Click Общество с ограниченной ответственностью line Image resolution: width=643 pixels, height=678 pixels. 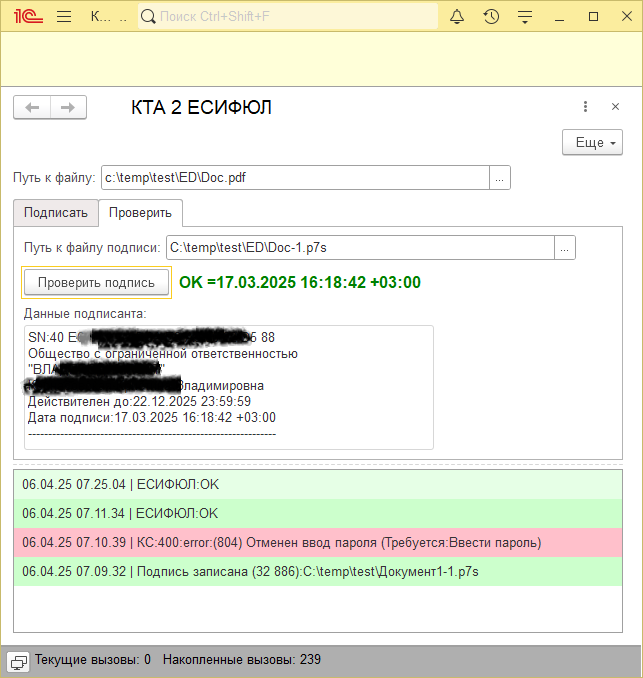163,354
